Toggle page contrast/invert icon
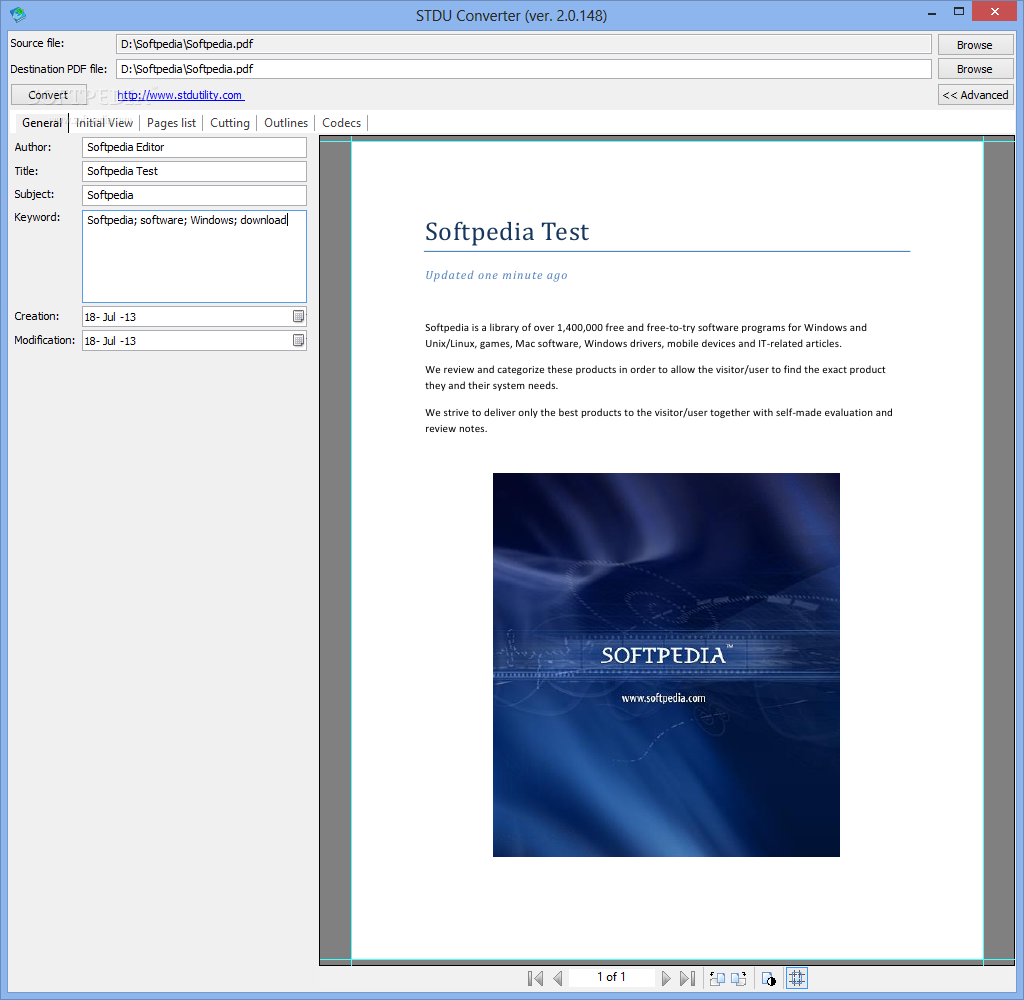This screenshot has height=1000, width=1024. 769,978
